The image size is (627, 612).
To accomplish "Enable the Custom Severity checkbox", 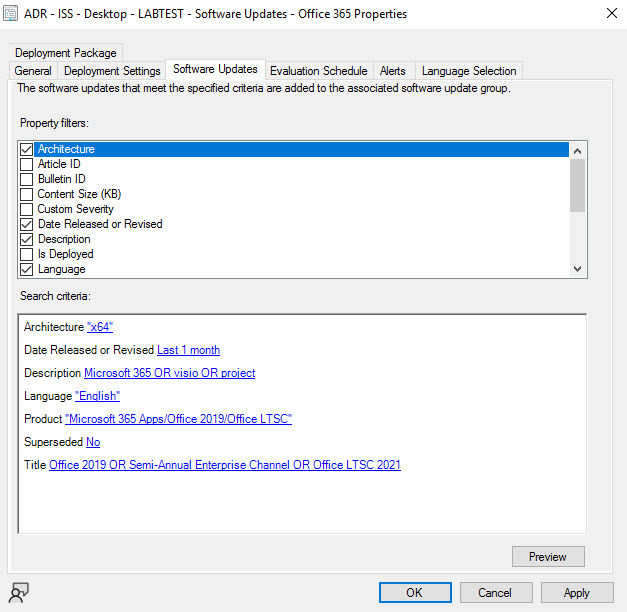I will click(26, 209).
